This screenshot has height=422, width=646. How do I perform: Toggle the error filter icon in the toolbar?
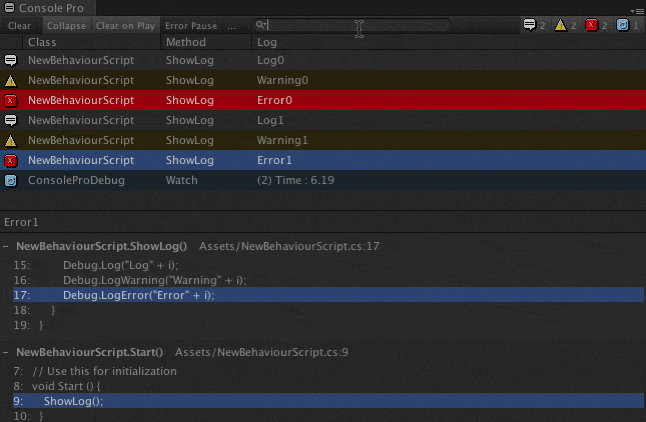592,26
